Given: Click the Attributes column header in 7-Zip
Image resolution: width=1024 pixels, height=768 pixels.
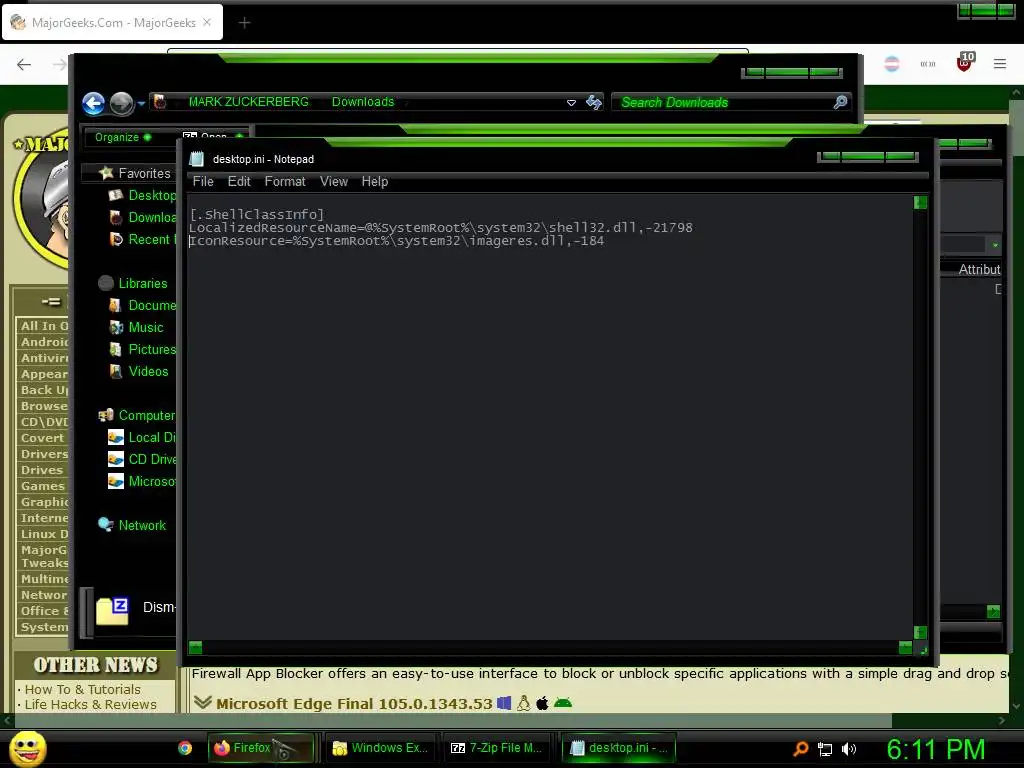Looking at the screenshot, I should click(979, 269).
